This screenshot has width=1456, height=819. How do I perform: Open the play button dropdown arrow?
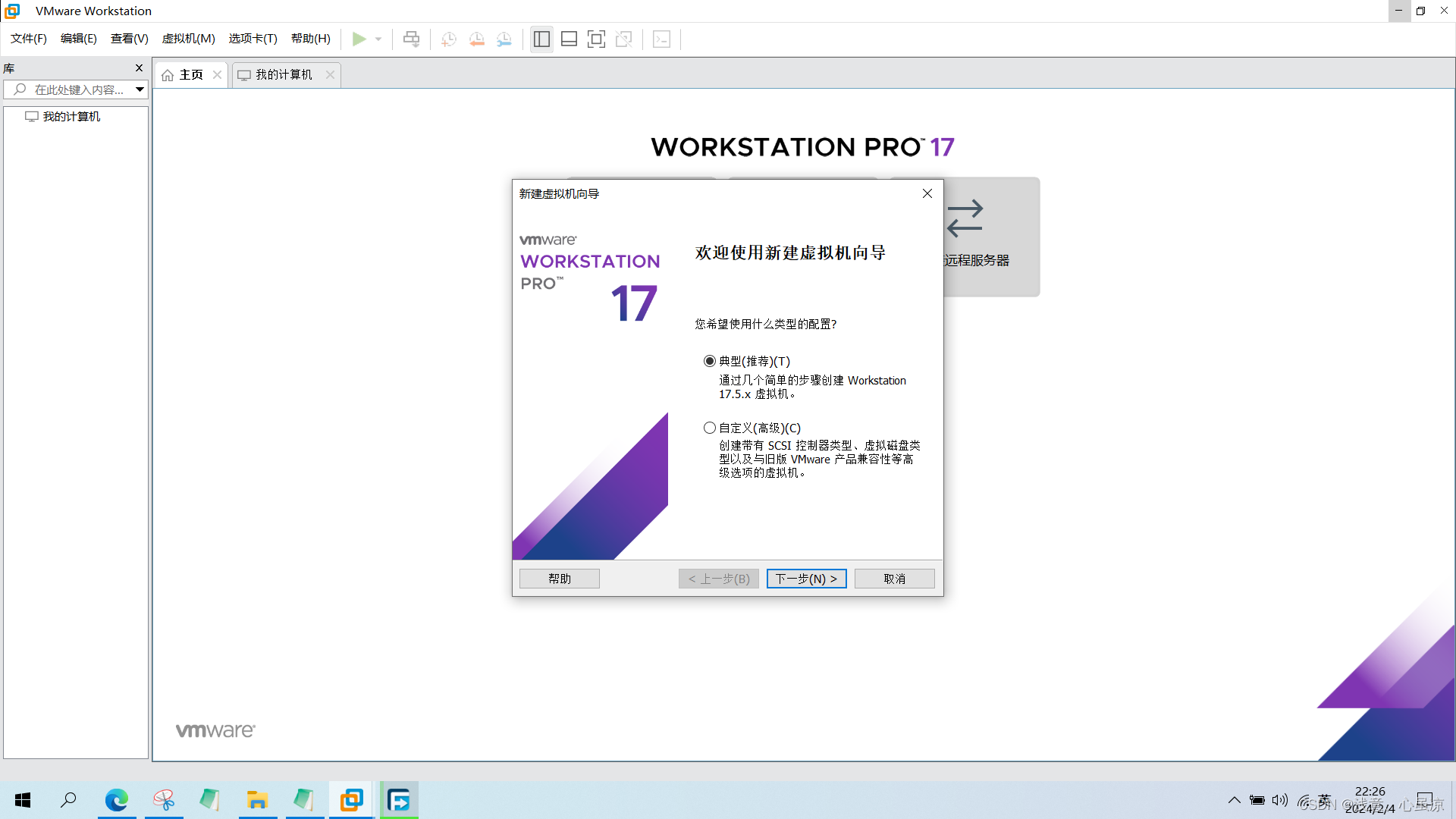click(x=378, y=39)
